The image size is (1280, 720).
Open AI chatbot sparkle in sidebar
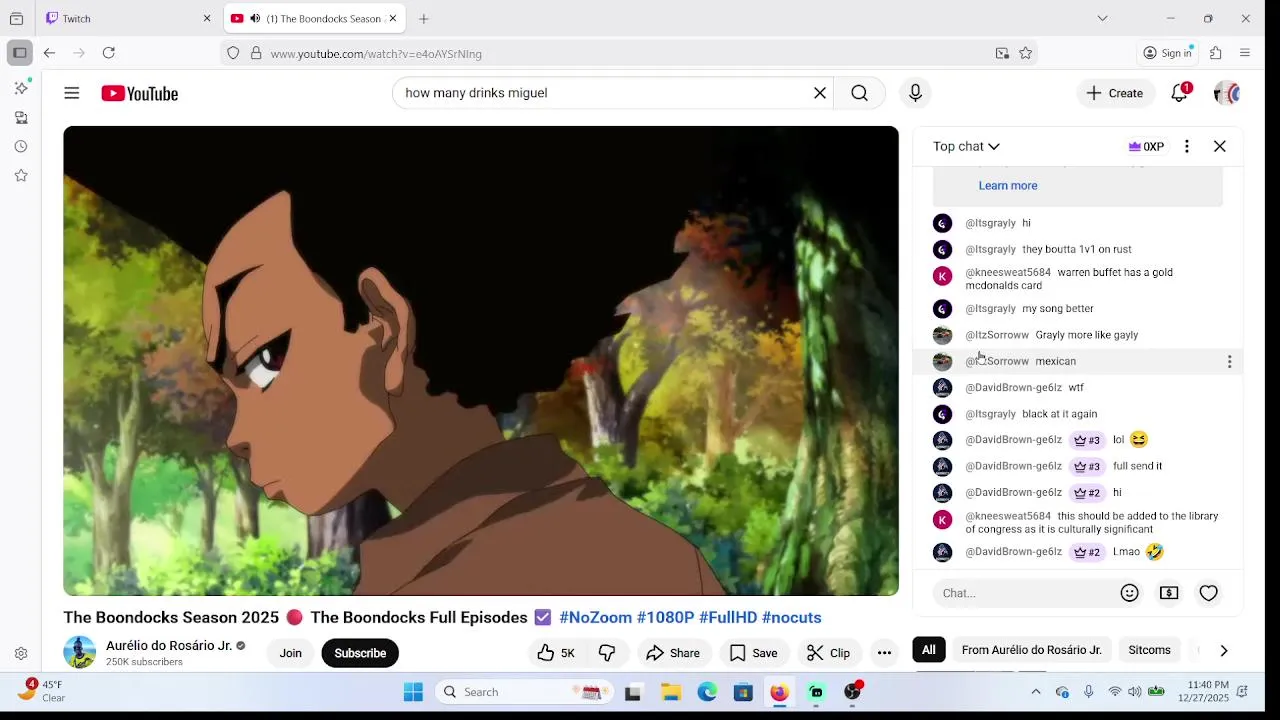click(x=21, y=88)
